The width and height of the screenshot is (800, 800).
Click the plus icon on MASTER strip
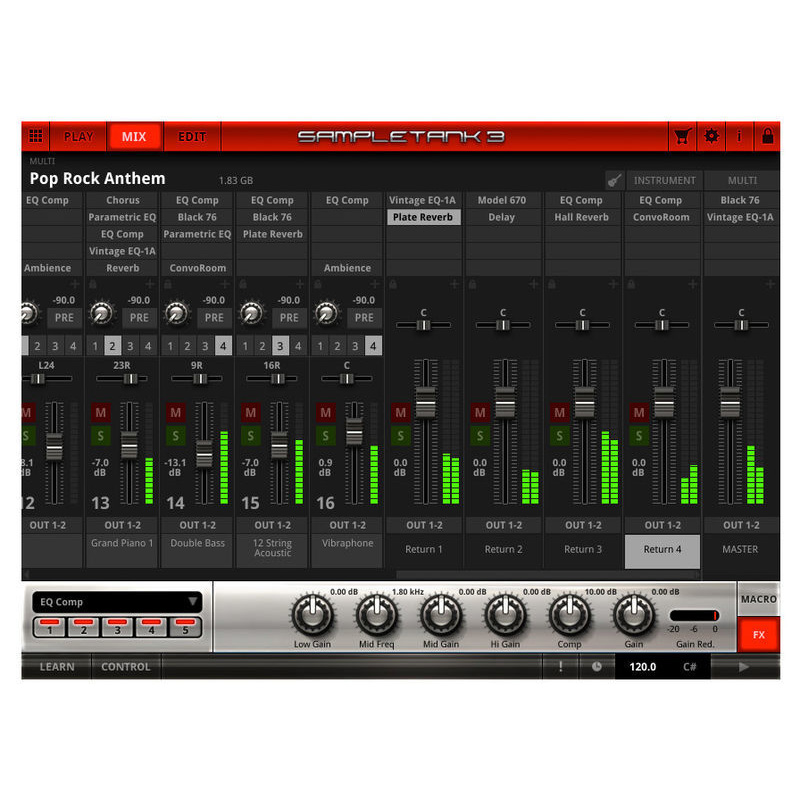[770, 284]
